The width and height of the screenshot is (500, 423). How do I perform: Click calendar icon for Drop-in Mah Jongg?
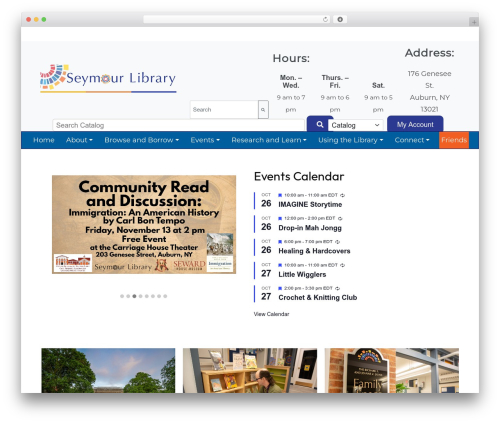(280, 218)
